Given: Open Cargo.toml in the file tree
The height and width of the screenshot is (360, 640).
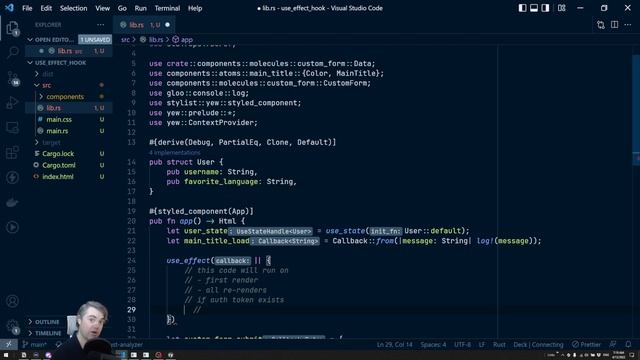Looking at the screenshot, I should [x=58, y=165].
